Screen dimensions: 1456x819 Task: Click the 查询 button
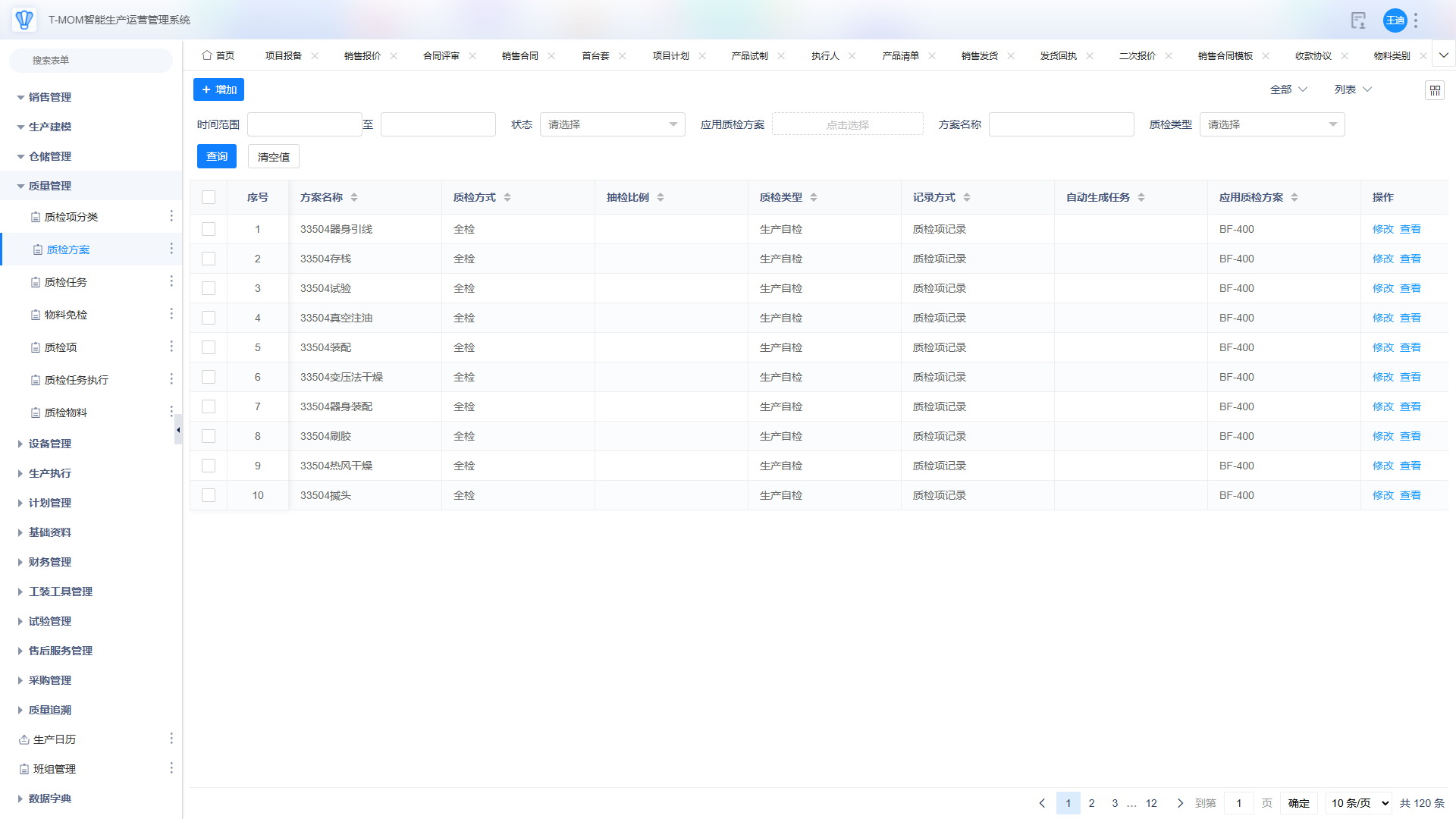(217, 156)
